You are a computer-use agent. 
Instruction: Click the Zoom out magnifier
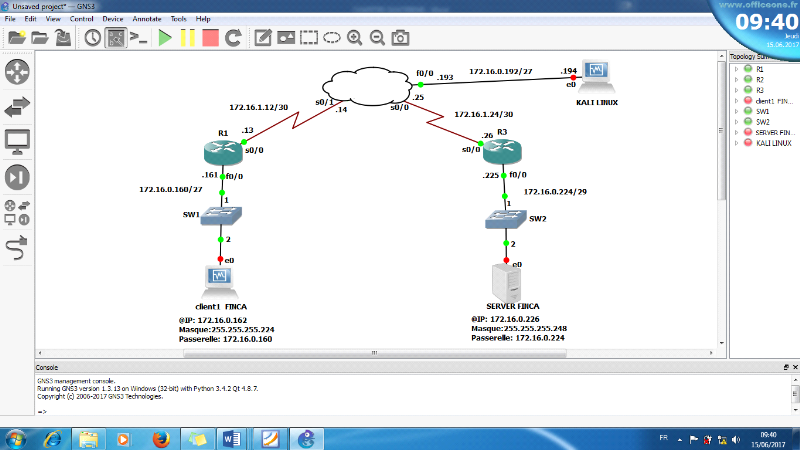coord(377,38)
